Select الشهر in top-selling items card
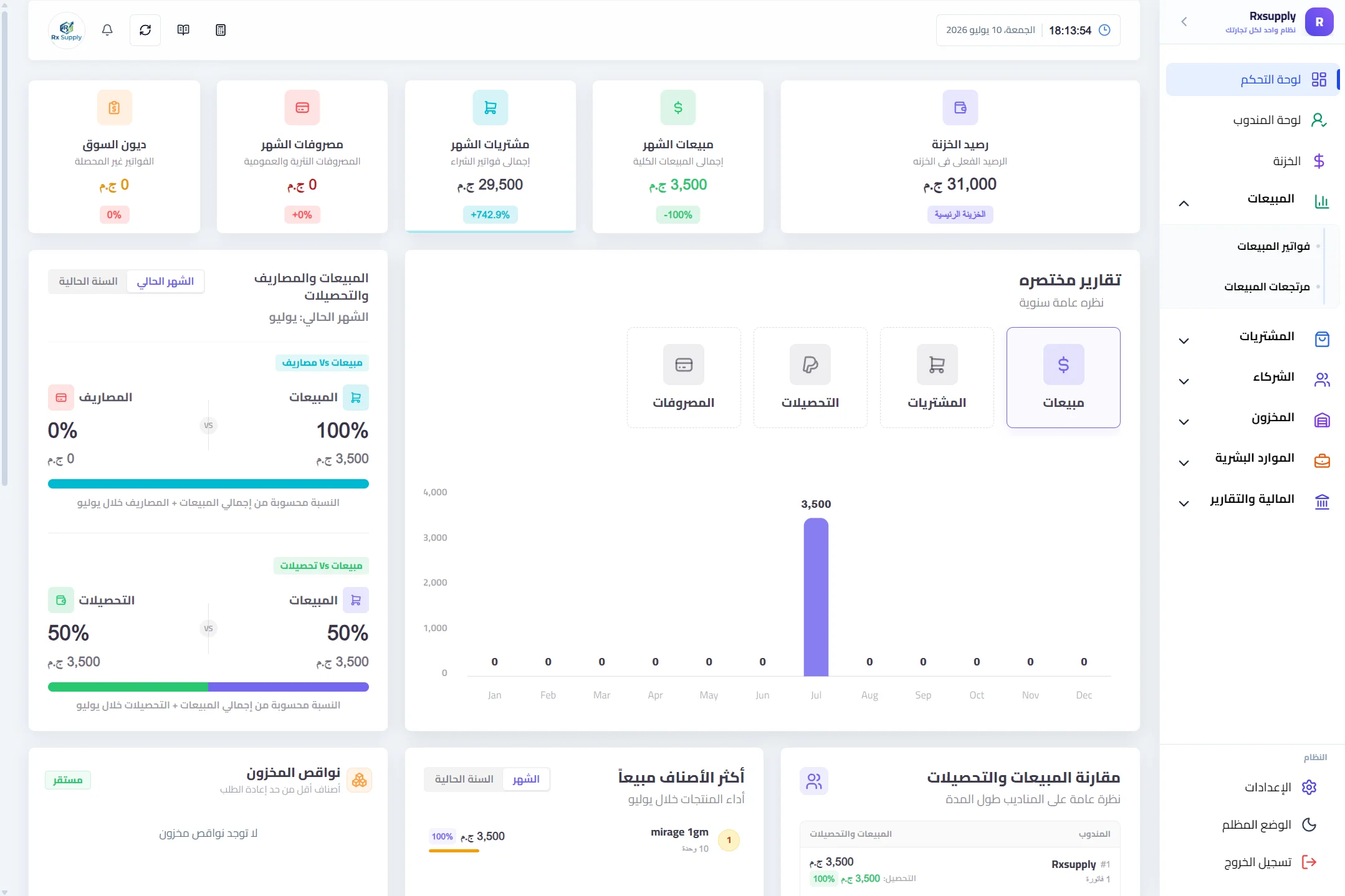The image size is (1345, 896). click(526, 779)
